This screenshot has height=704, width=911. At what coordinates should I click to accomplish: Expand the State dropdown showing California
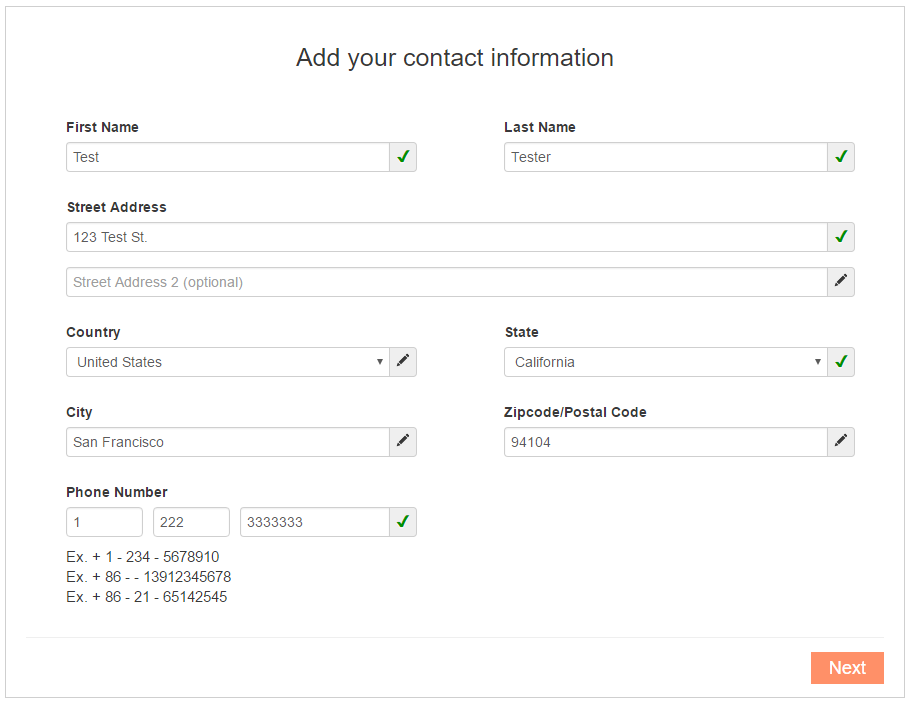click(665, 362)
